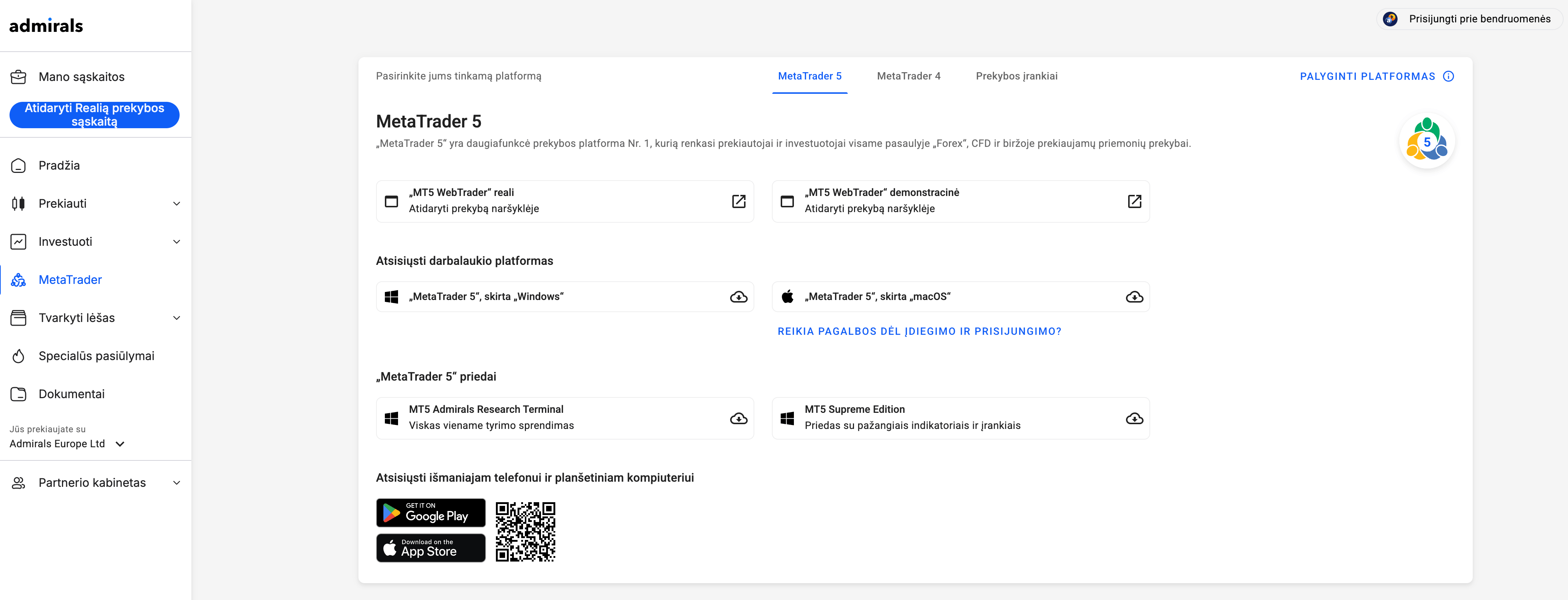The image size is (1568, 600).
Task: Click the Download on the App Store badge
Action: click(430, 548)
